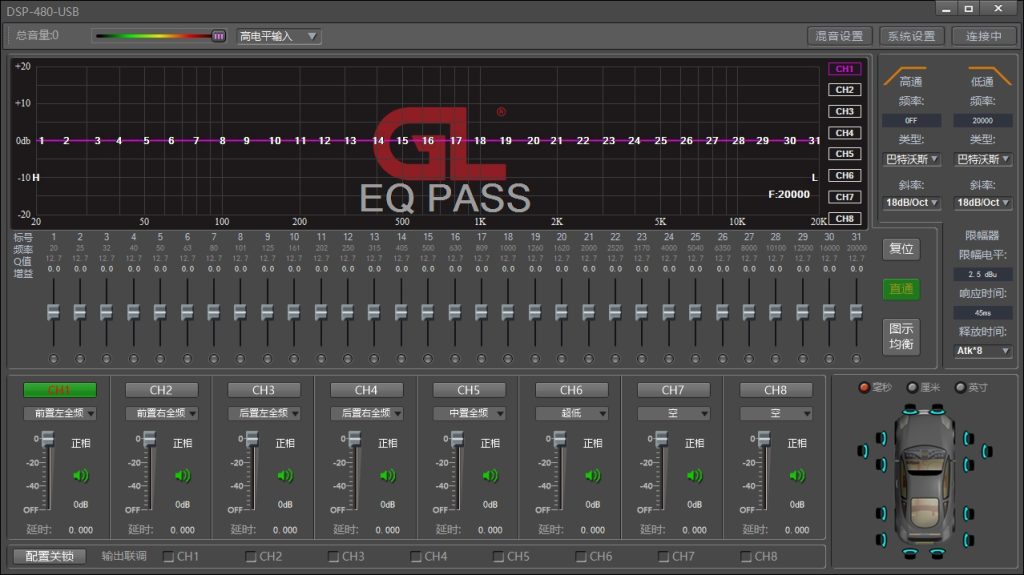Click the master volume slider handle
This screenshot has width=1024, height=575.
coord(219,36)
